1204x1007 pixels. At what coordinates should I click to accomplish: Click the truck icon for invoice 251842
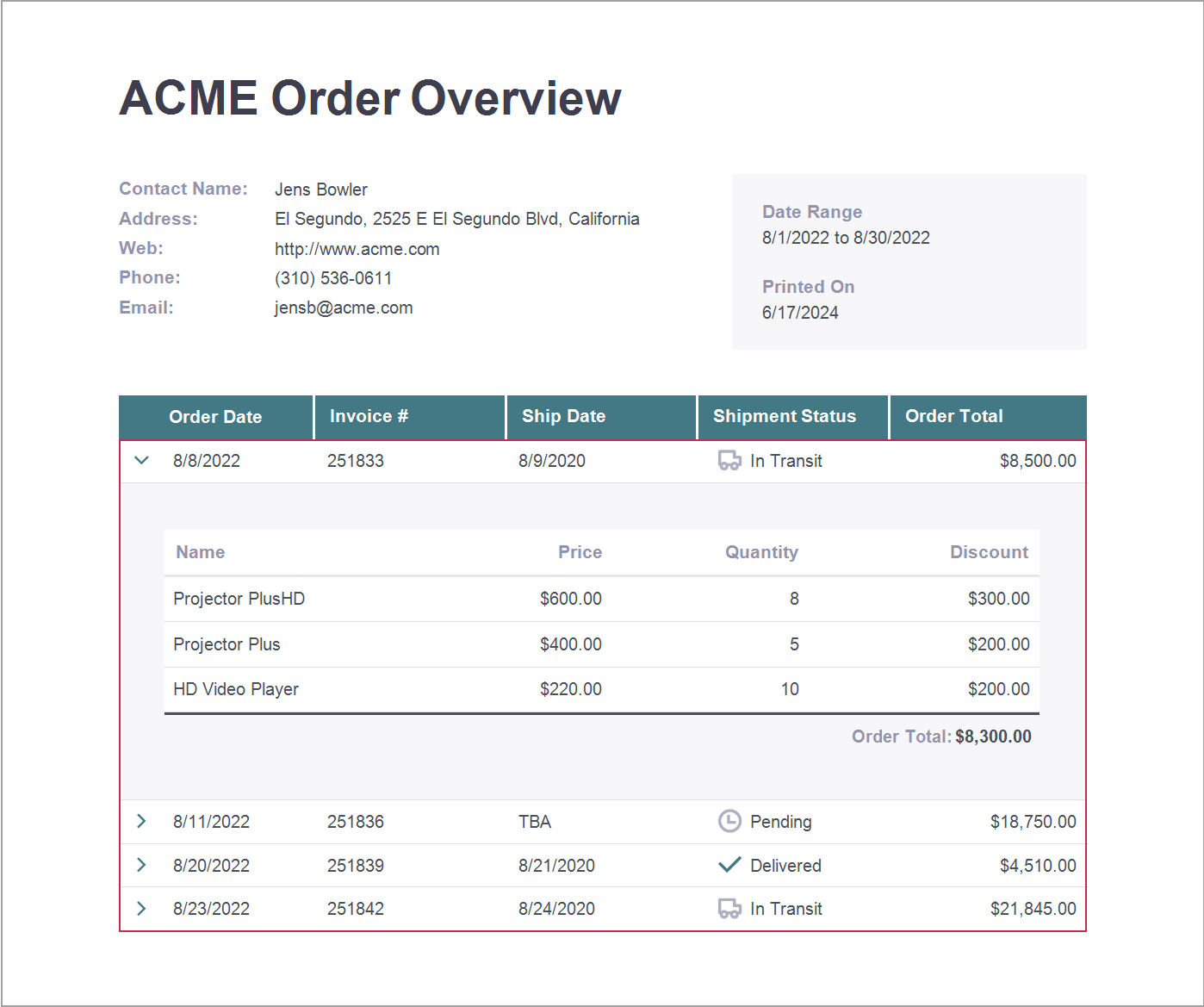click(729, 909)
